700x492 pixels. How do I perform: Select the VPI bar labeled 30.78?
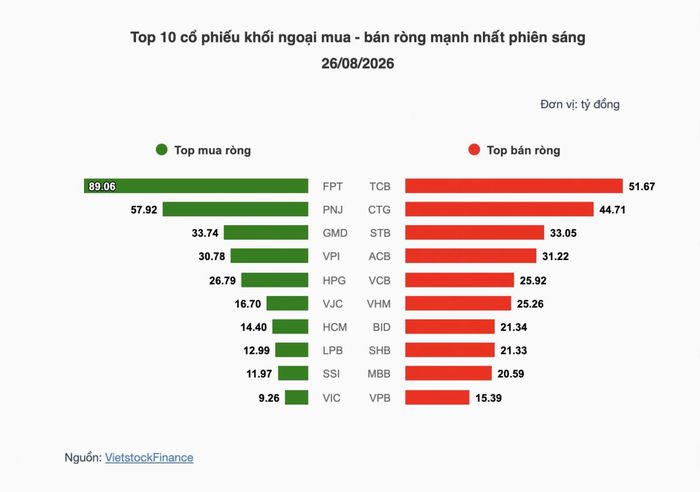[x=269, y=256]
